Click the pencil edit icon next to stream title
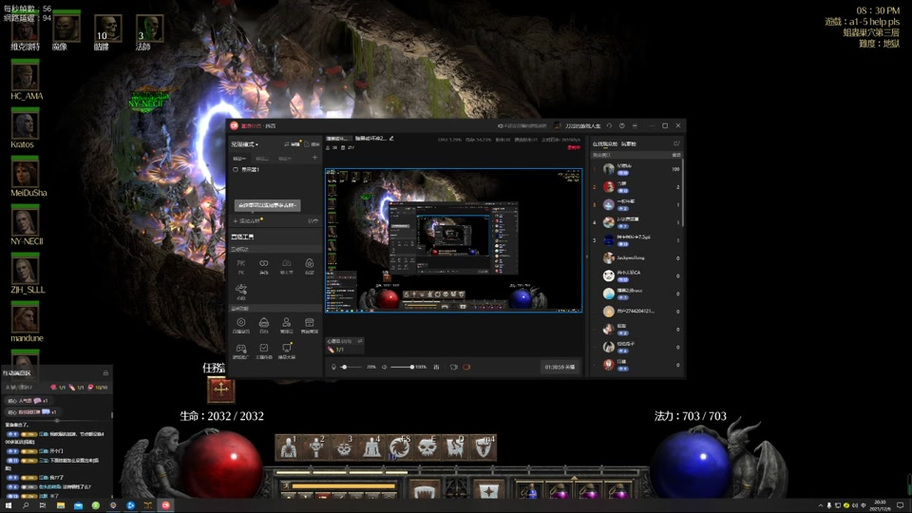Viewport: 912px width, 513px height. (x=391, y=138)
